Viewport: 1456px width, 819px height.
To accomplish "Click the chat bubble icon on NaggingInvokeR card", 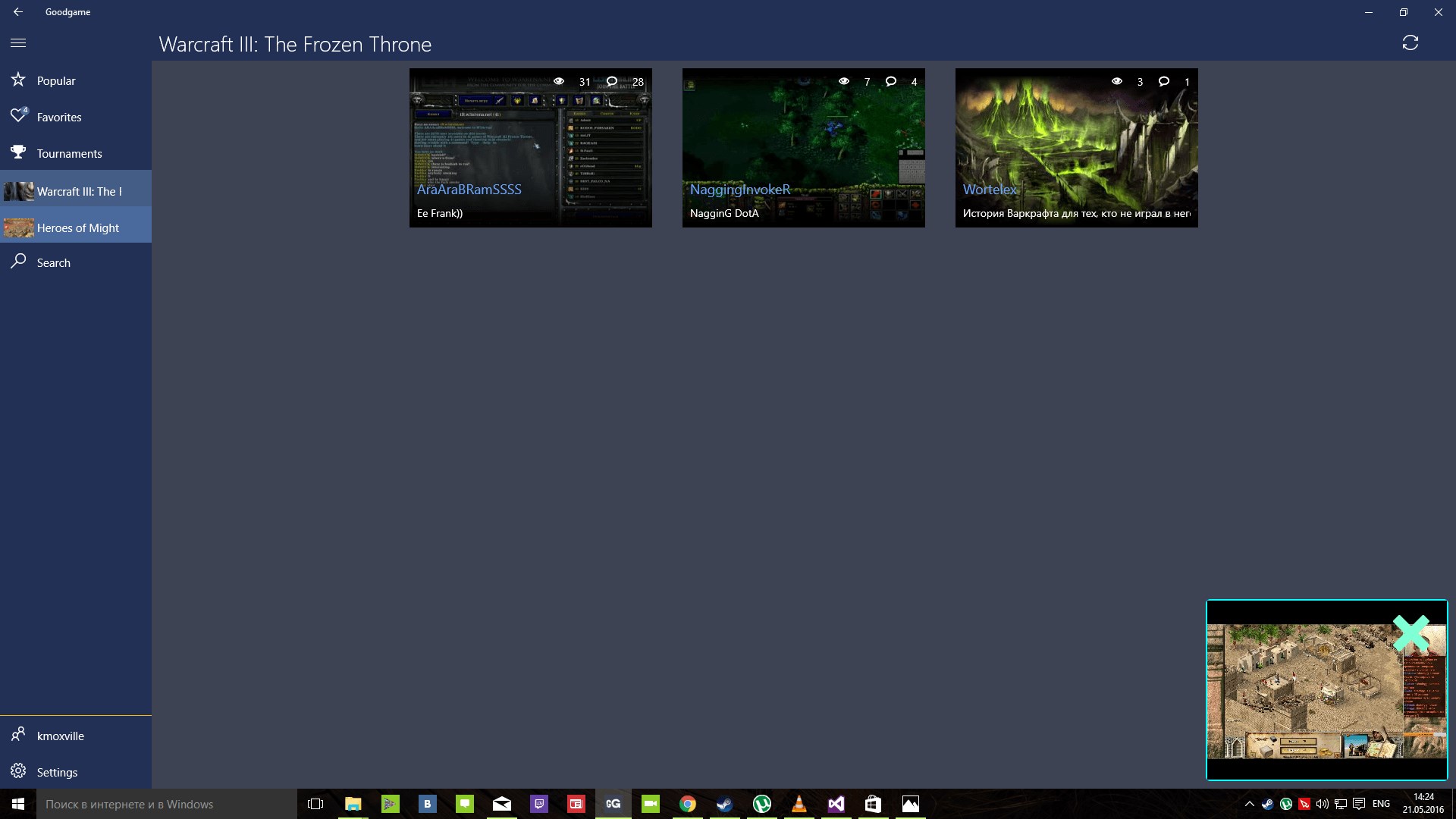I will (x=891, y=81).
